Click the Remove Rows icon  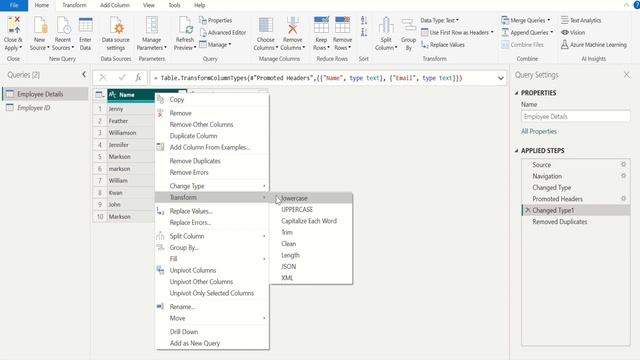coord(342,26)
